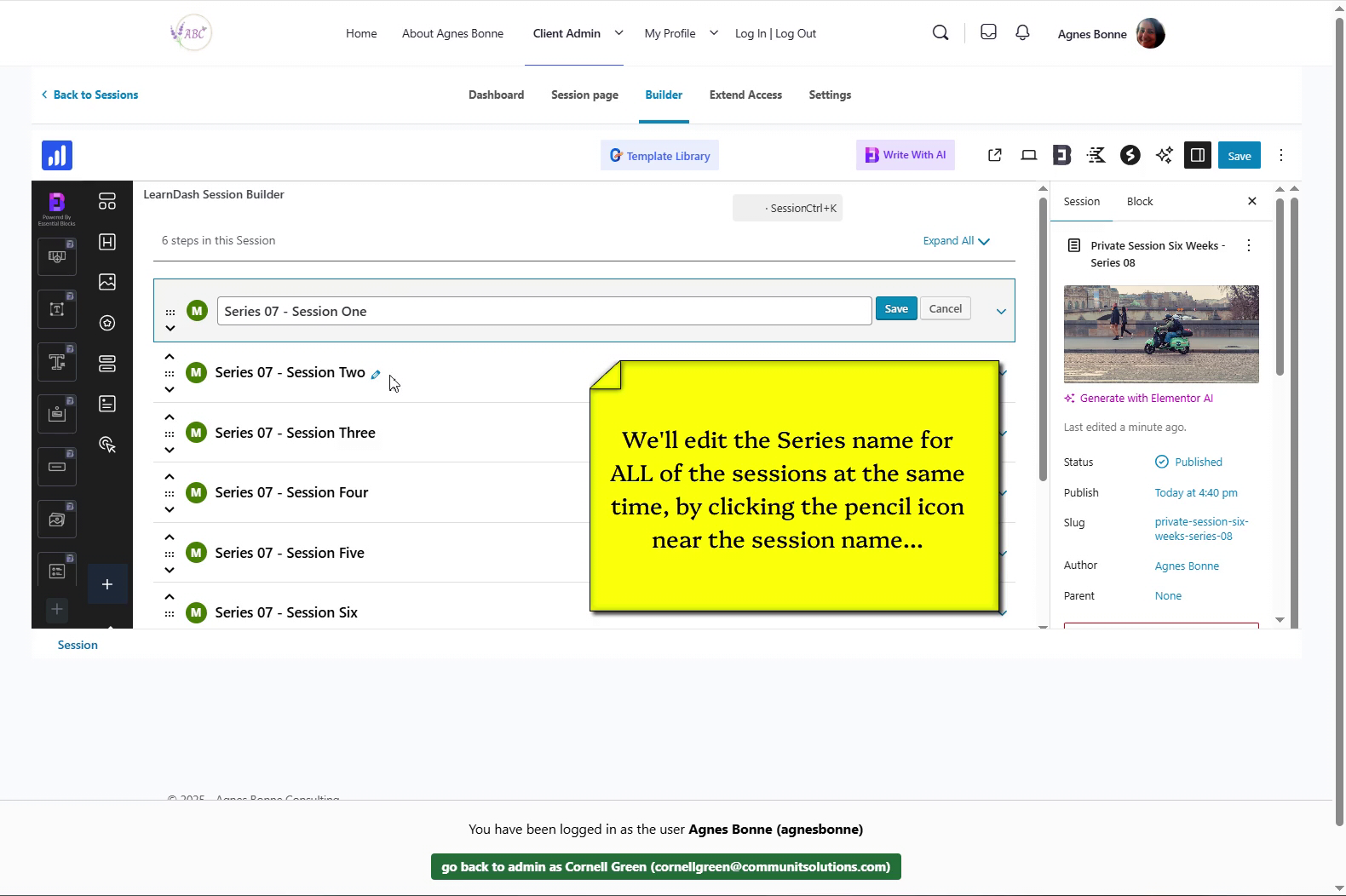Click the session title input field

[544, 312]
